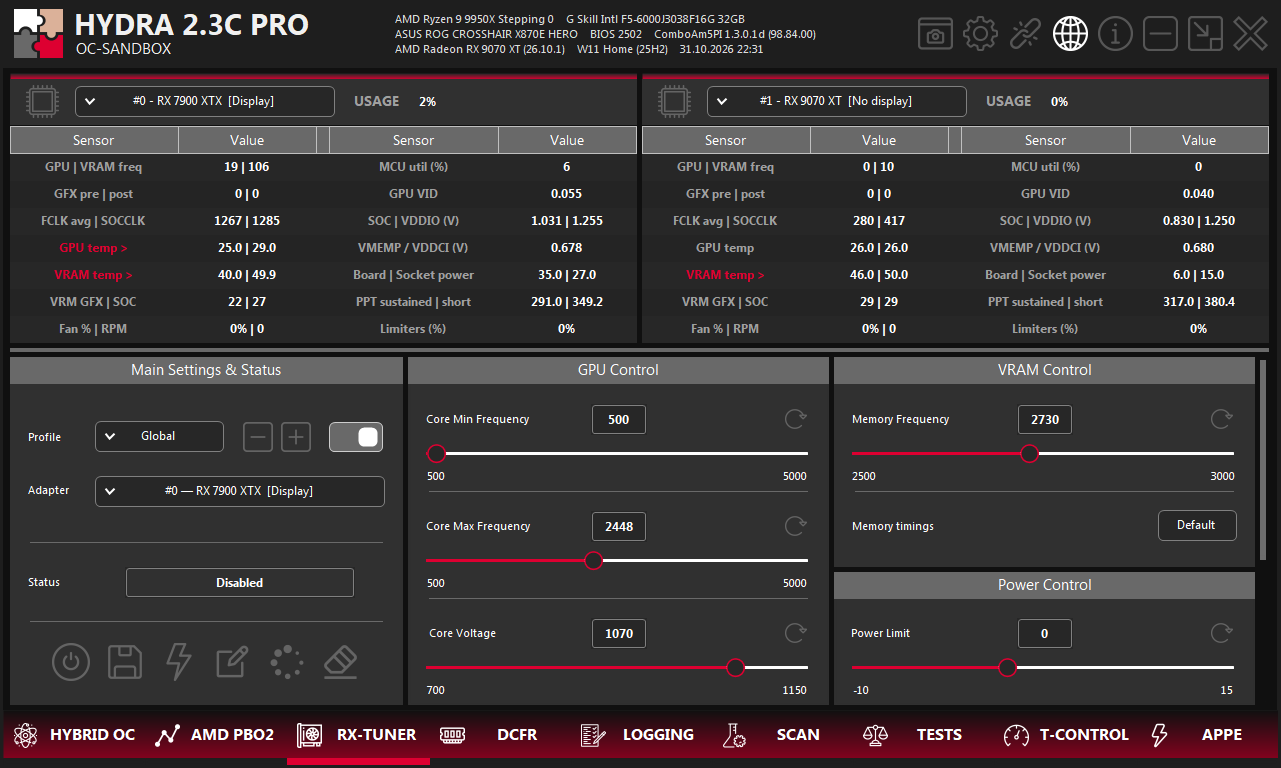Toggle the switch next to the Profile dropdown
The width and height of the screenshot is (1281, 768).
[x=356, y=437]
